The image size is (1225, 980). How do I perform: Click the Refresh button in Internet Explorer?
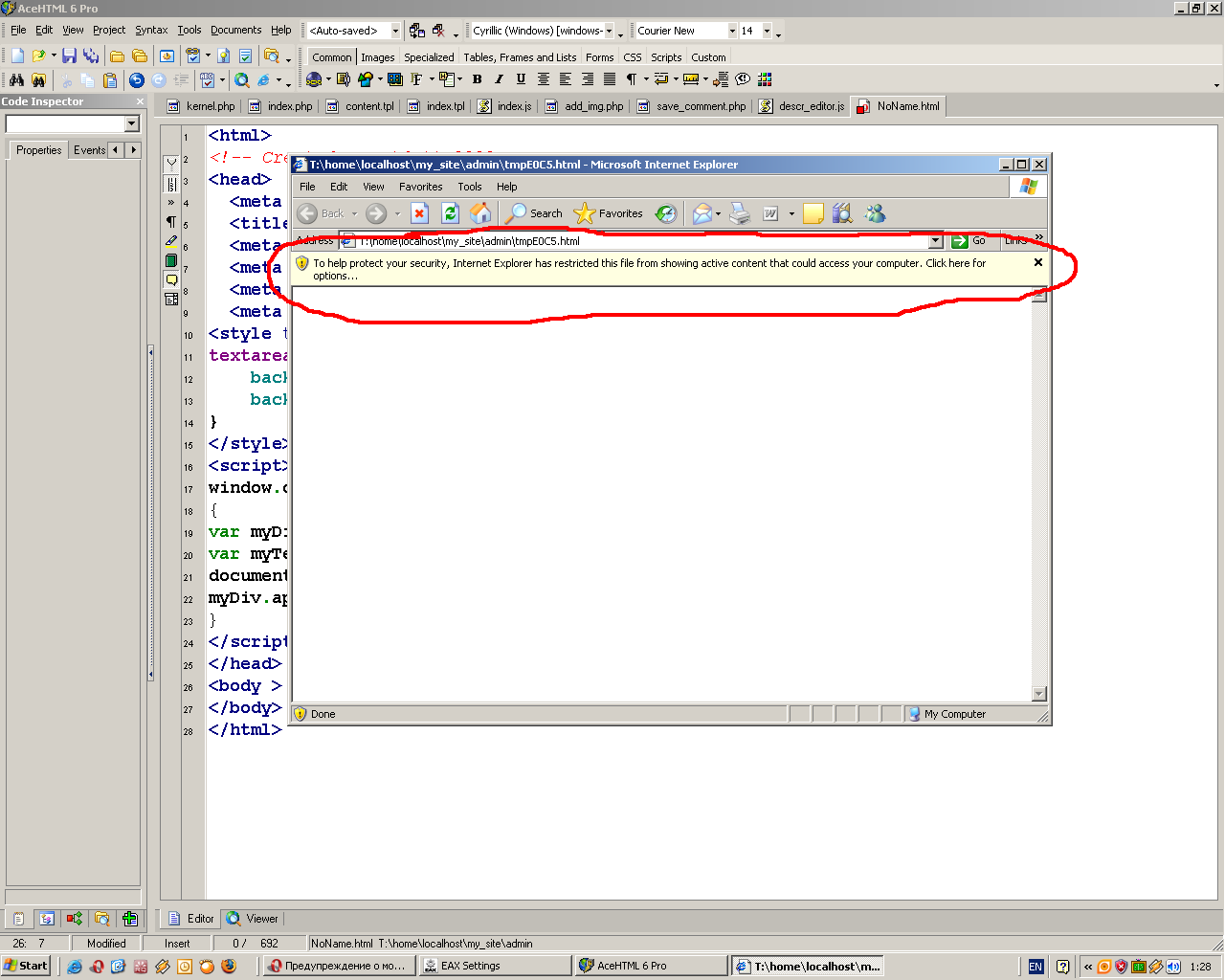click(x=450, y=213)
